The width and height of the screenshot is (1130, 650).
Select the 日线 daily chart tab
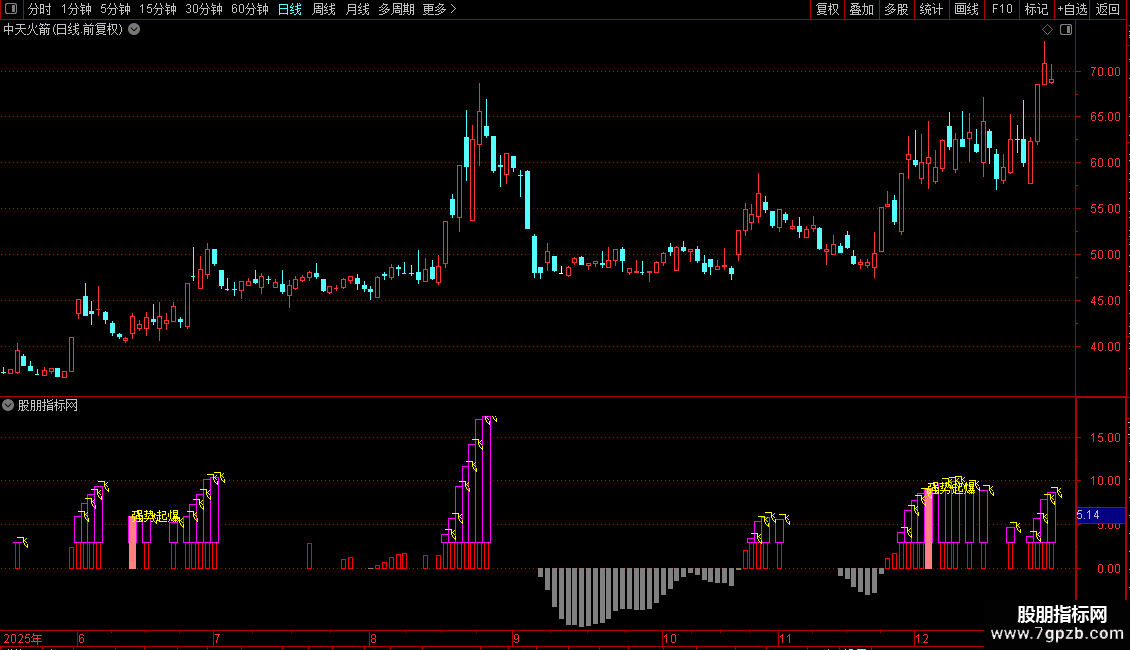point(290,9)
